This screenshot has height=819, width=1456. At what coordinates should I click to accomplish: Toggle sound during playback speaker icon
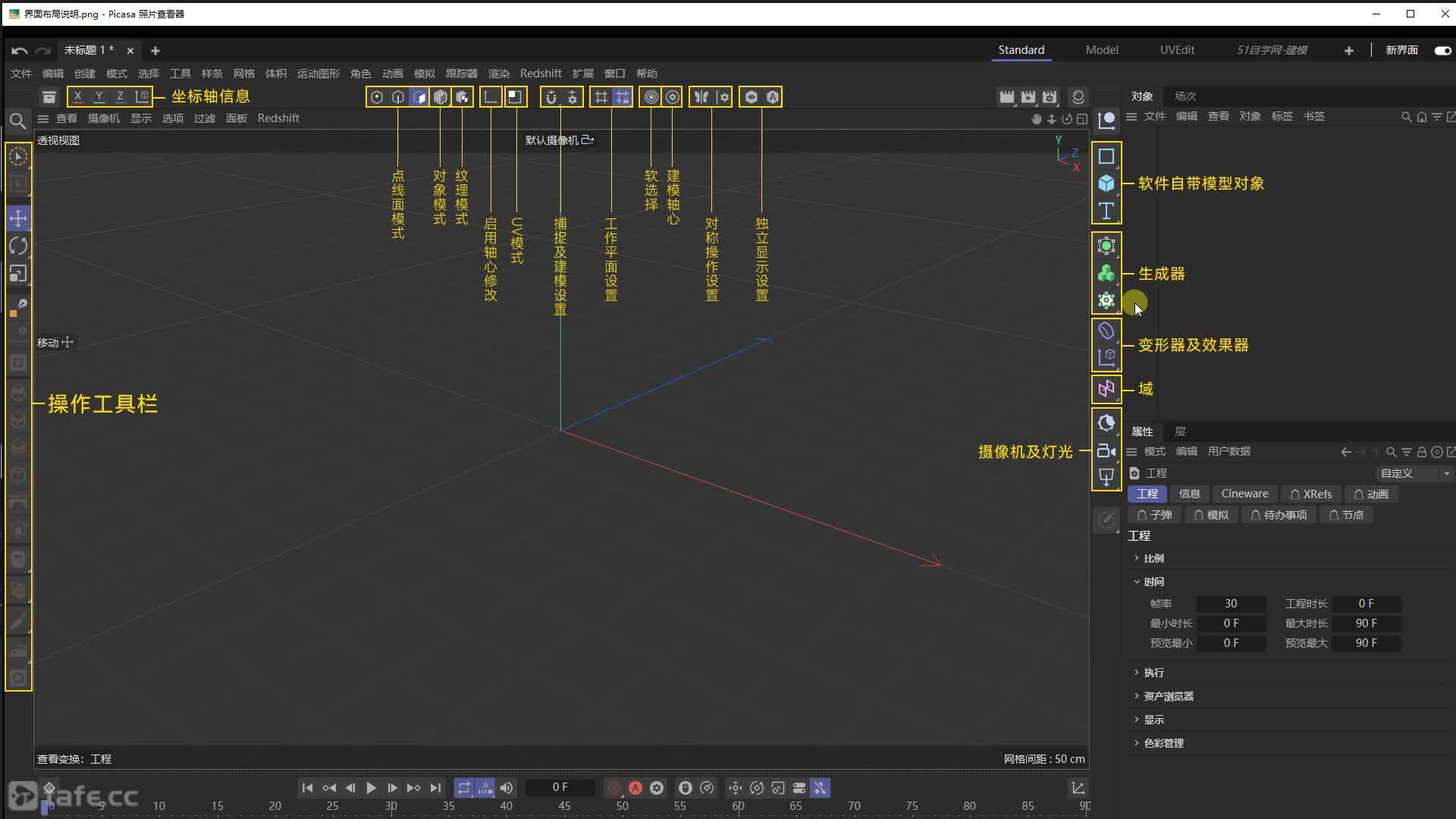[x=507, y=788]
